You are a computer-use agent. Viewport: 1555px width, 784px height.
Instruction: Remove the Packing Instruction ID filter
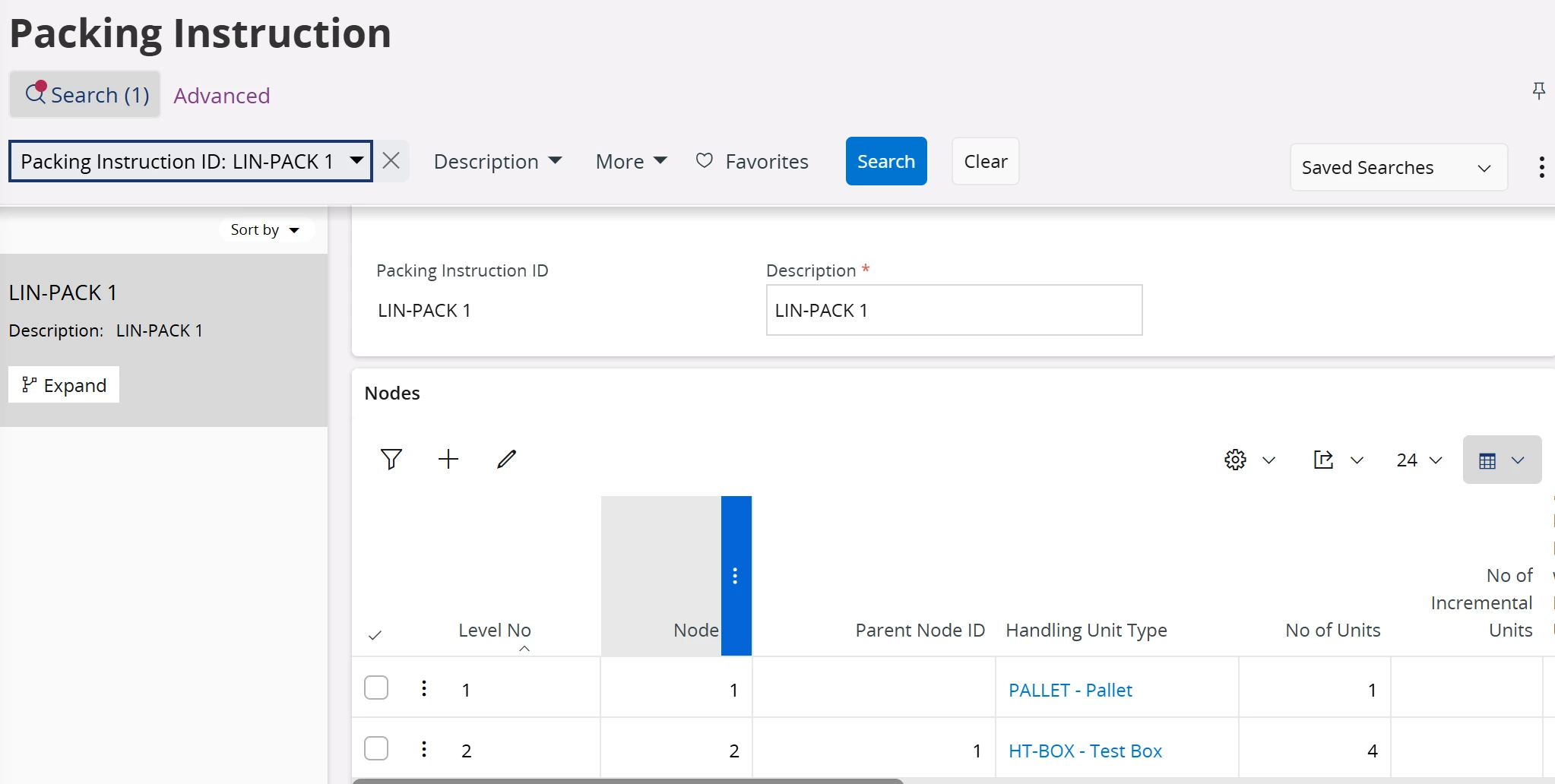pyautogui.click(x=391, y=161)
